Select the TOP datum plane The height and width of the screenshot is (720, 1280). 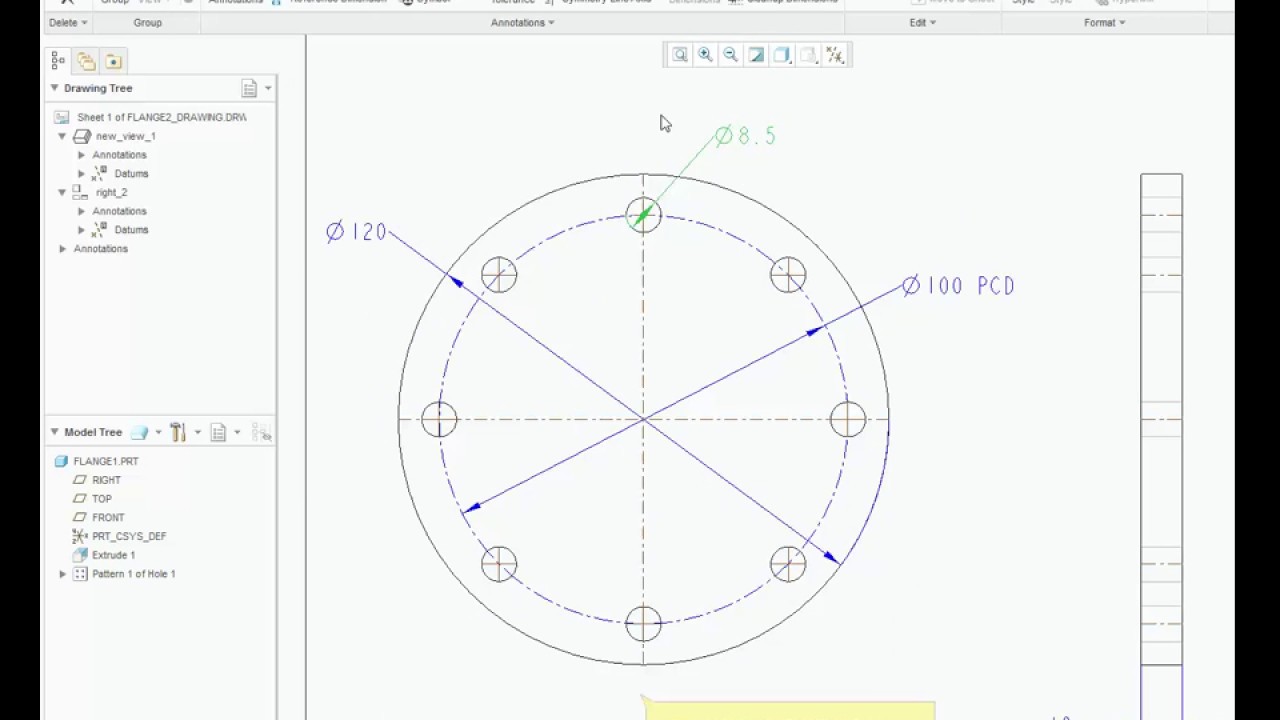click(x=102, y=499)
